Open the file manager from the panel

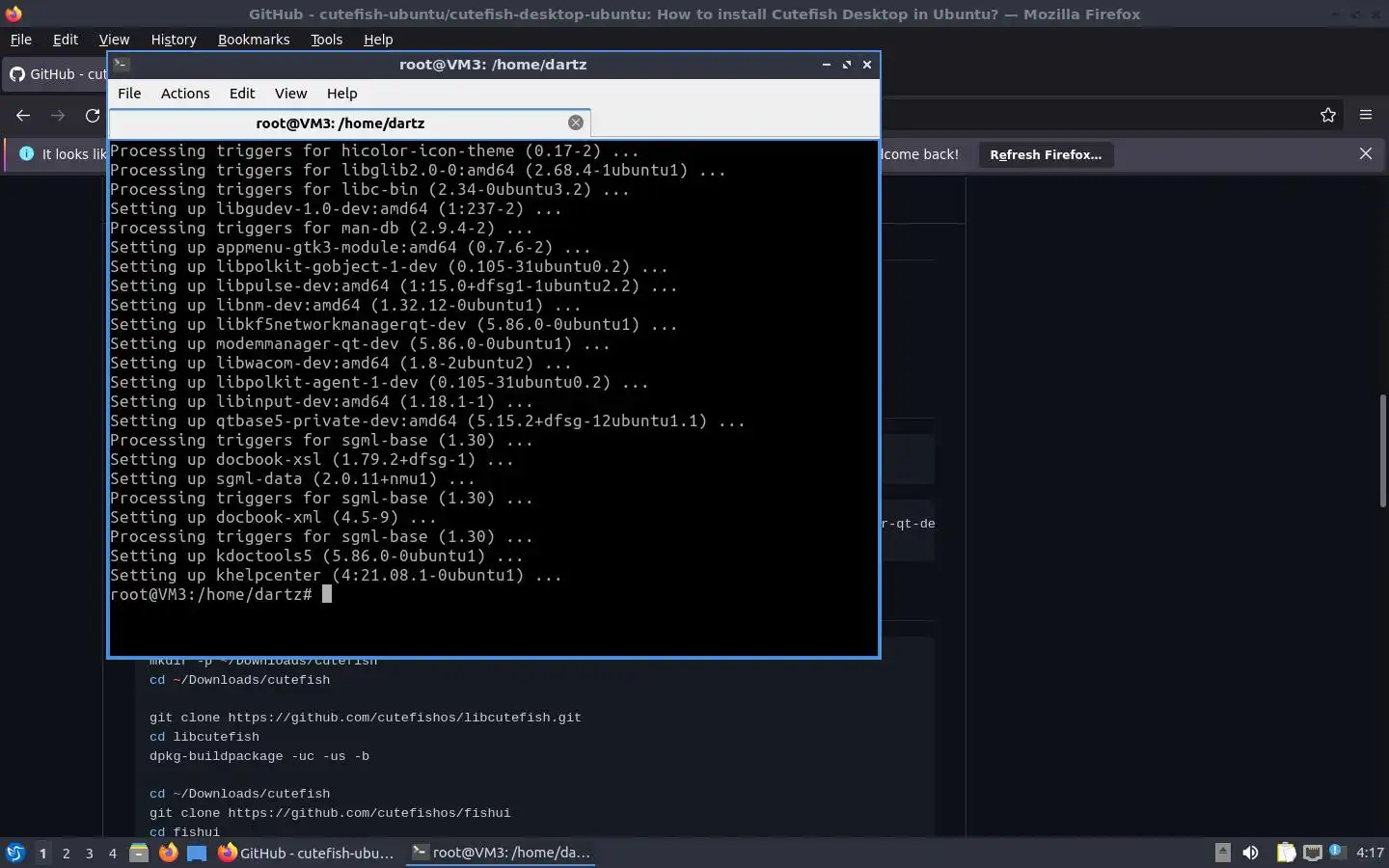click(139, 853)
